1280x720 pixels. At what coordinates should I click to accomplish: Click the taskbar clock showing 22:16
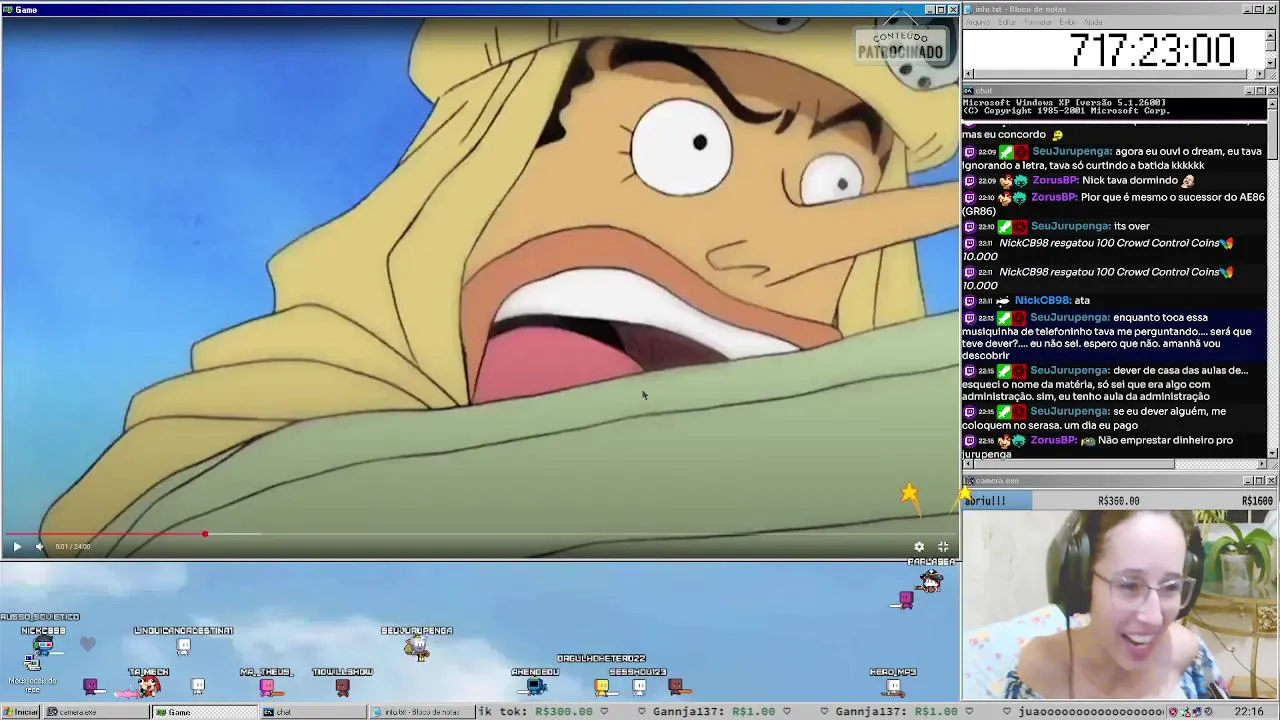pos(1249,712)
